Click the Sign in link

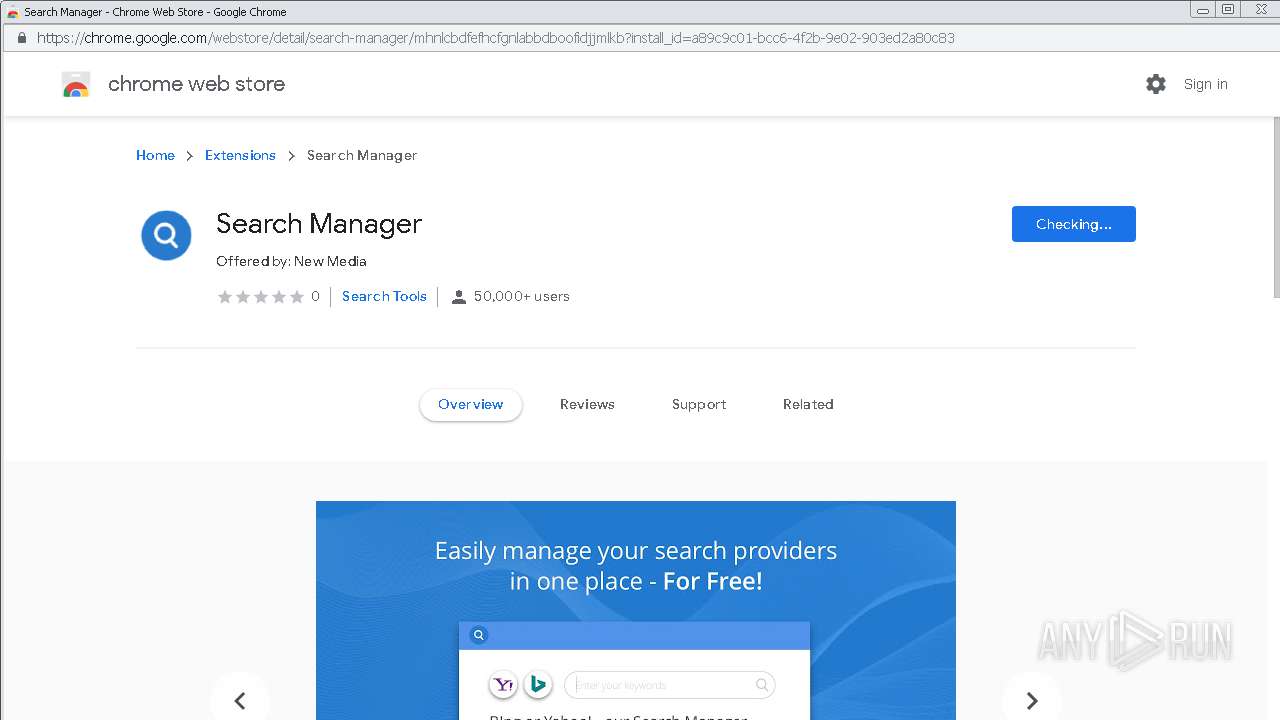(x=1206, y=84)
